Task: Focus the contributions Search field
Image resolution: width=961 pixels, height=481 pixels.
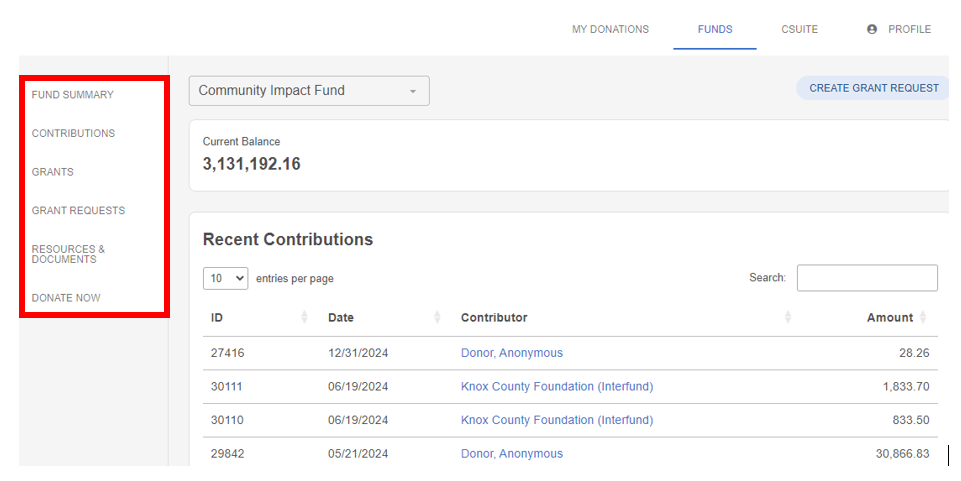Action: [x=867, y=278]
